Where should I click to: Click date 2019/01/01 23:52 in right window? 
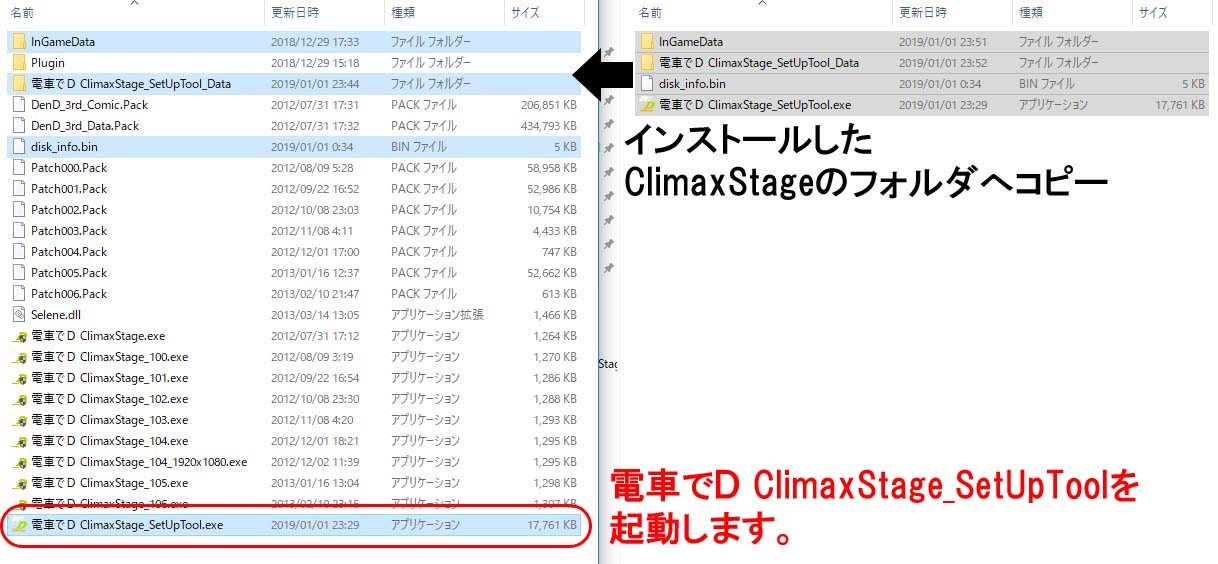tap(942, 63)
